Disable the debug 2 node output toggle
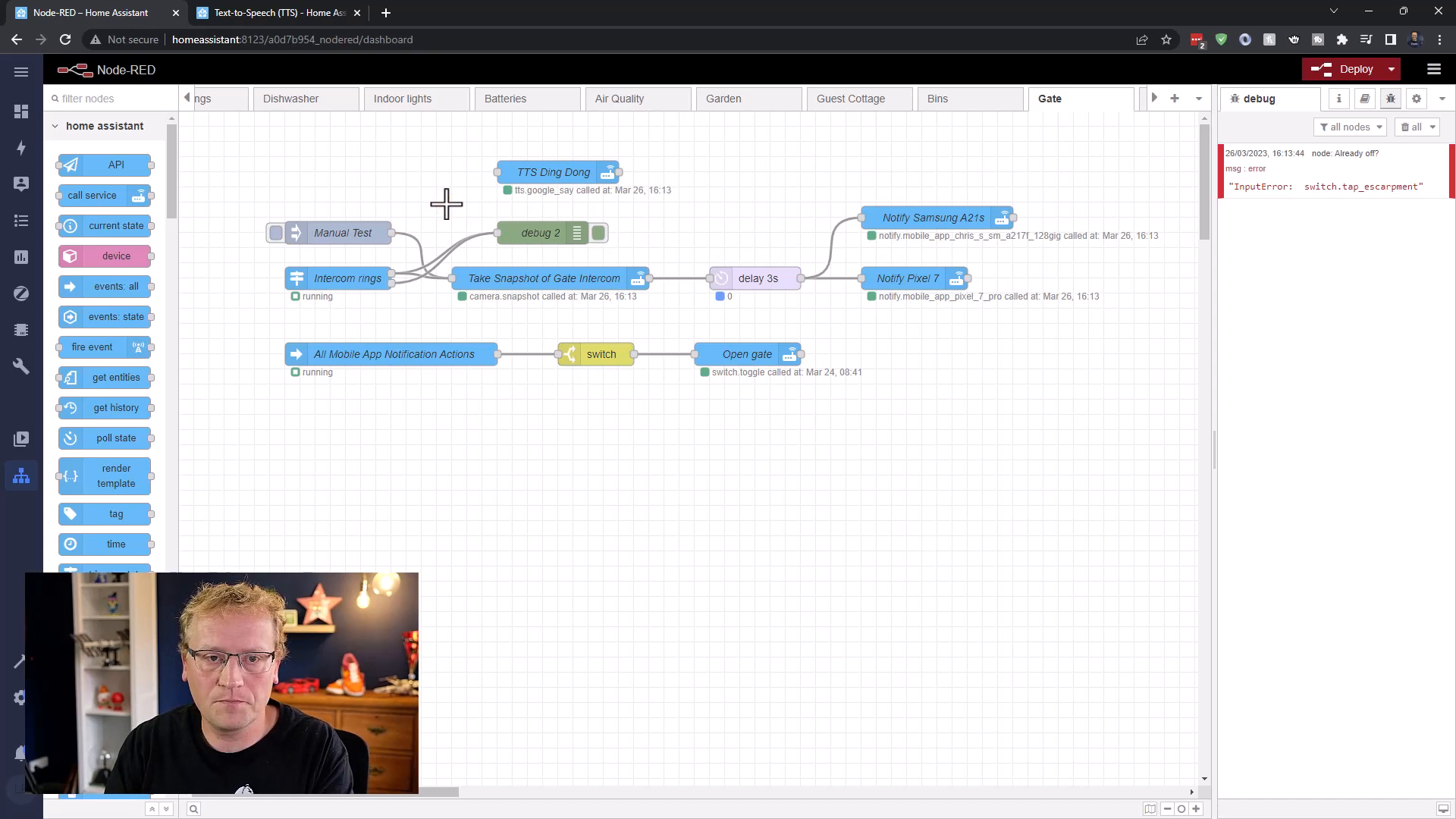1456x819 pixels. (598, 233)
